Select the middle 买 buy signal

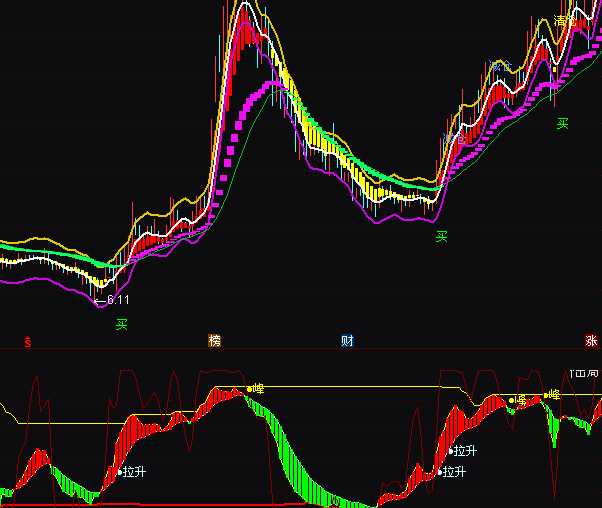[441, 237]
